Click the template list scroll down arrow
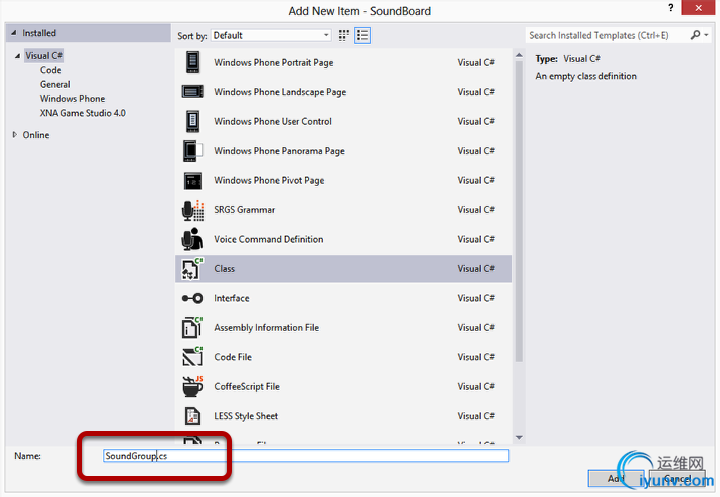The width and height of the screenshot is (720, 497). [x=519, y=438]
